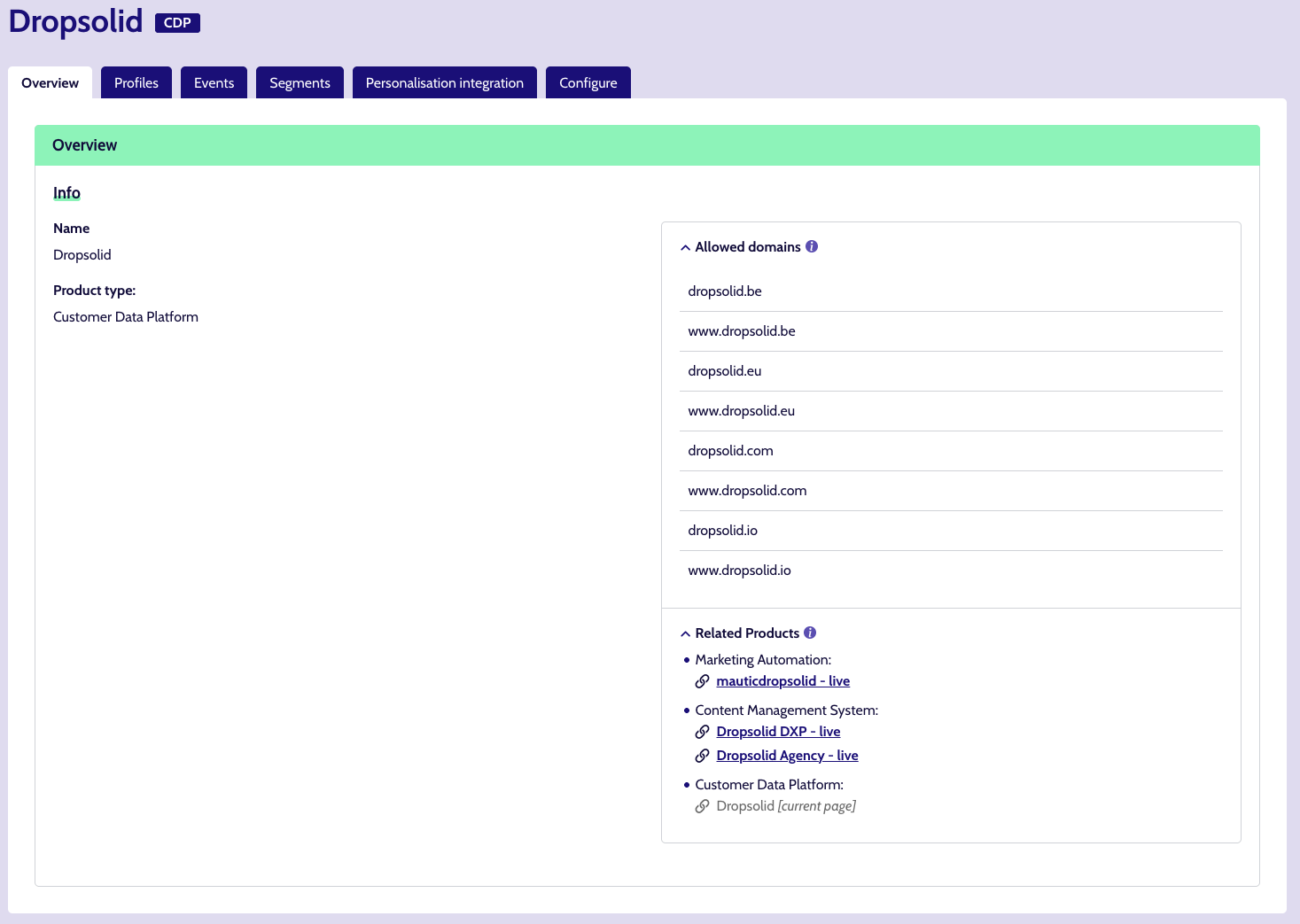Open the Dropsolid Agency - live link
This screenshot has width=1300, height=924.
(x=787, y=756)
